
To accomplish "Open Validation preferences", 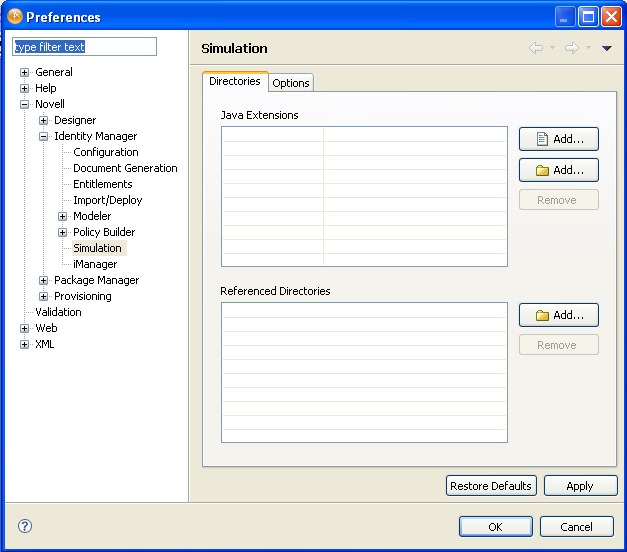I will pos(58,312).
